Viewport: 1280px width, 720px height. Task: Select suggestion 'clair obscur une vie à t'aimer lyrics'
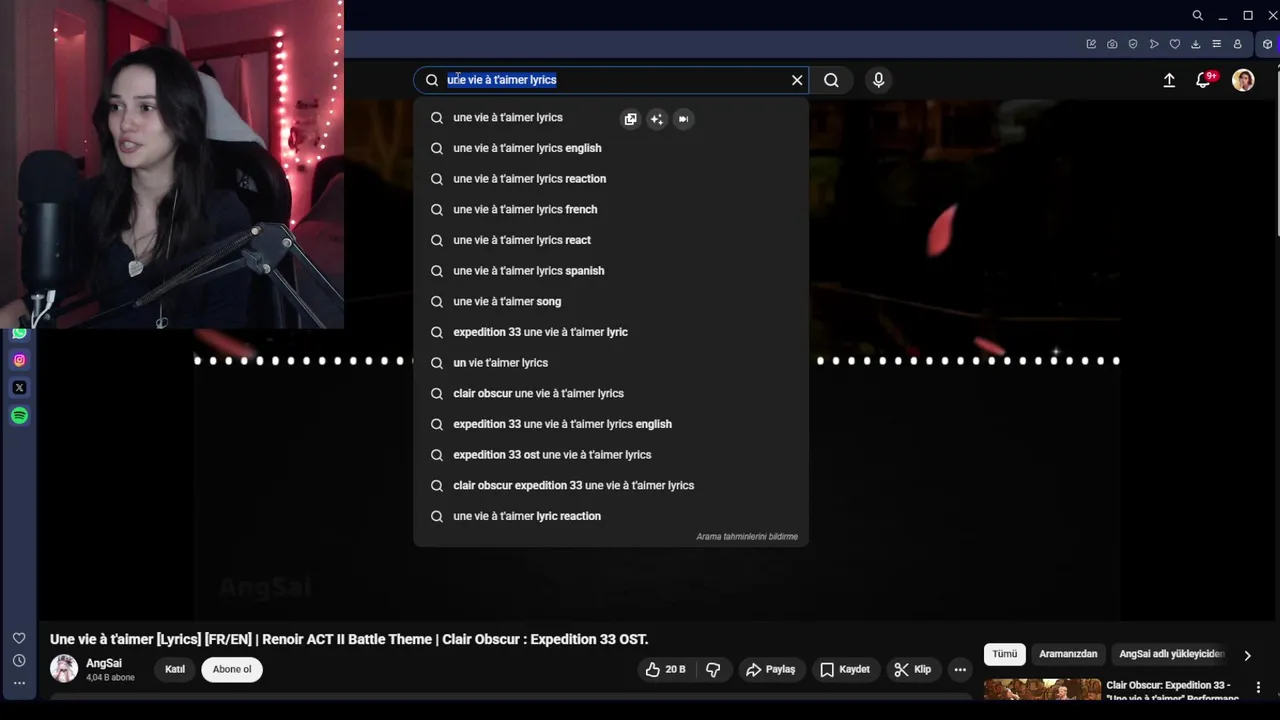click(610, 393)
